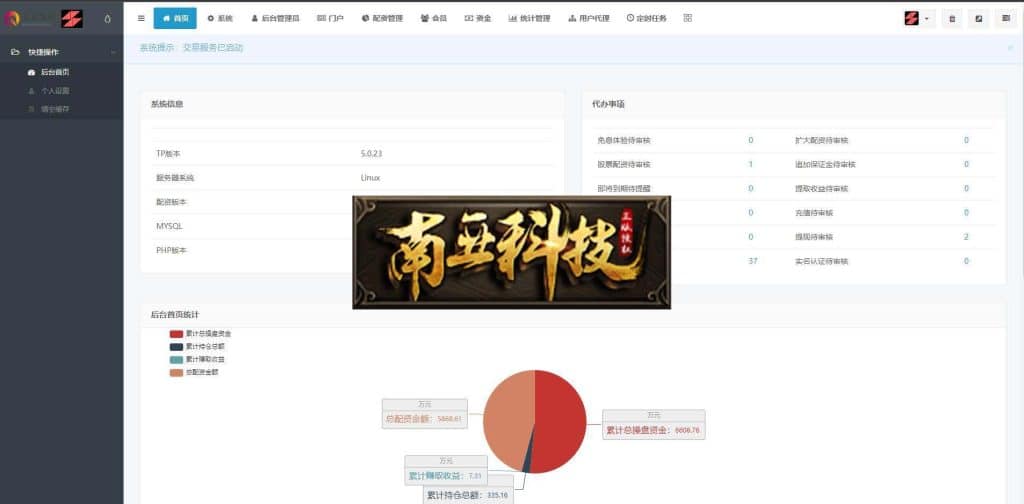Screen dimensions: 1024x504
Task: Click the 累计赚取收益 chart label box
Action: coord(446,470)
